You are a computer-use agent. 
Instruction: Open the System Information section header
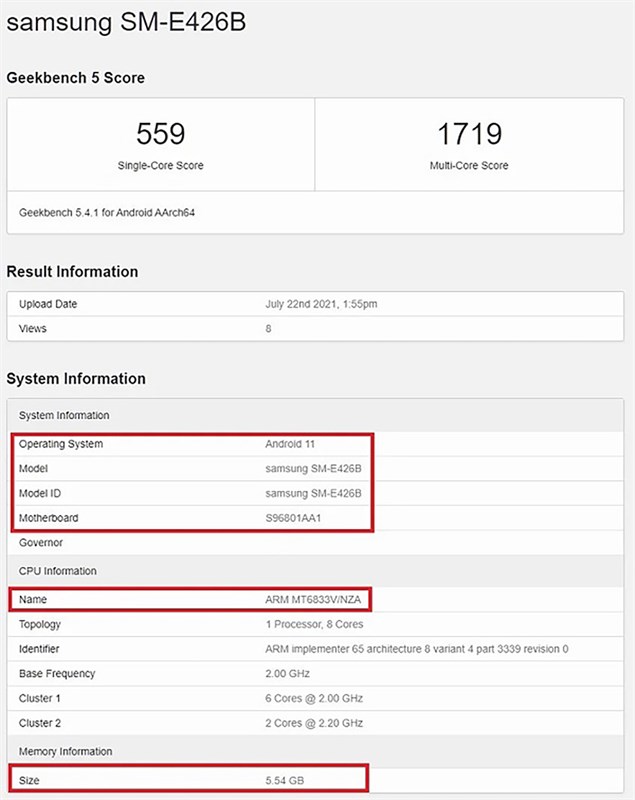(76, 379)
